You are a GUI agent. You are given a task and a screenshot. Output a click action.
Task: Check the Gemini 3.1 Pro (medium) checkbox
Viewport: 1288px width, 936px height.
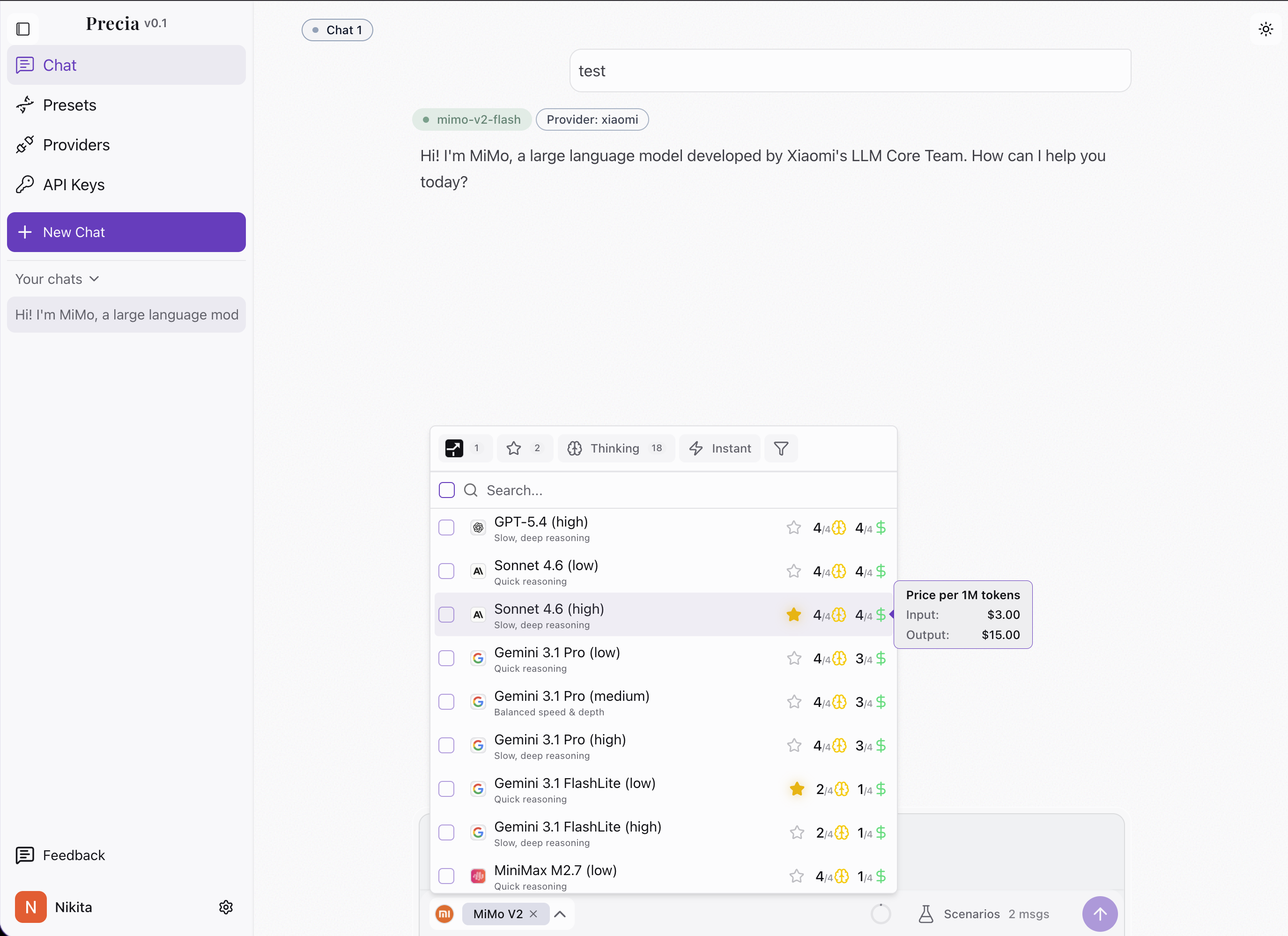tap(446, 702)
